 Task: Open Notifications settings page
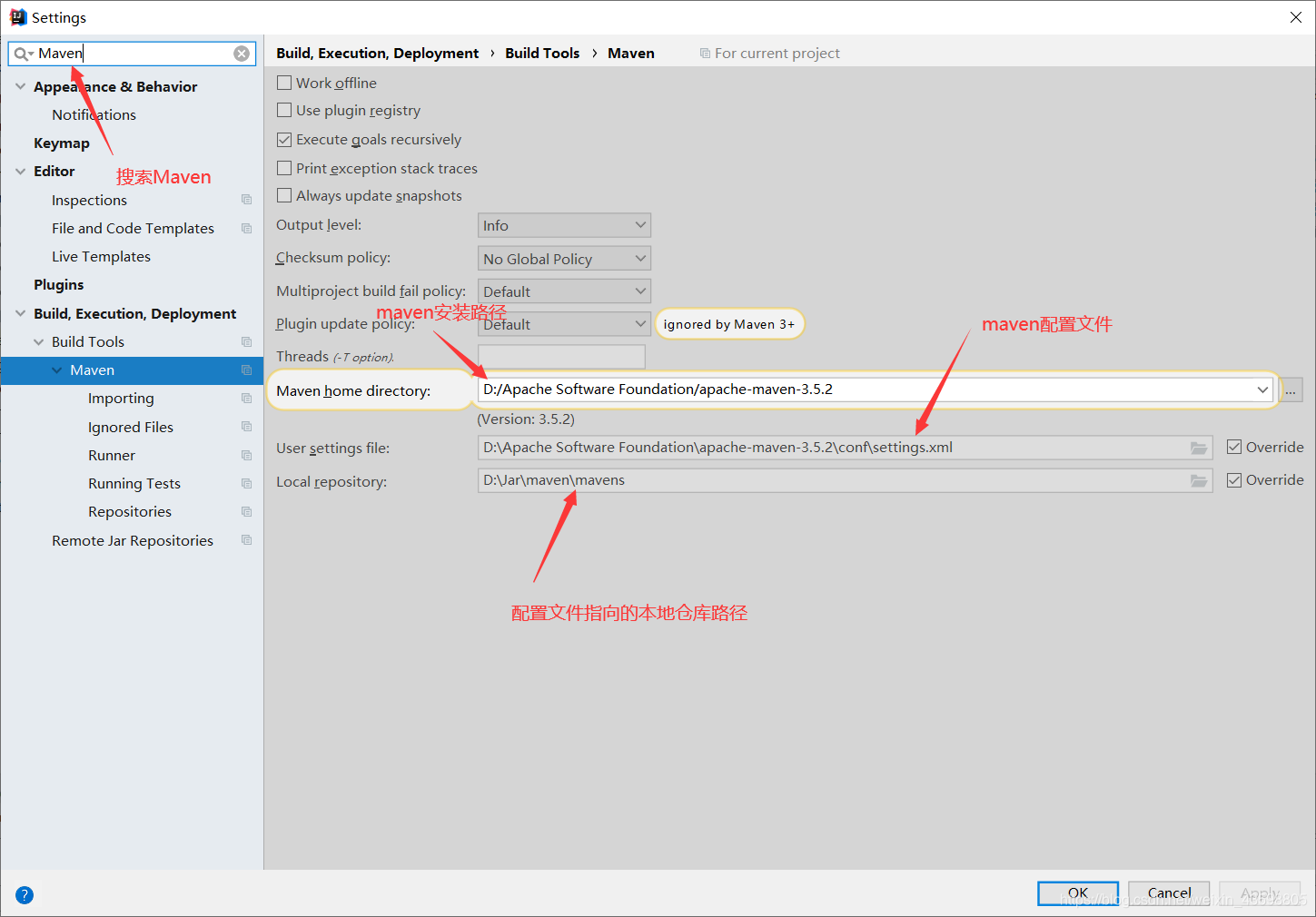[94, 114]
